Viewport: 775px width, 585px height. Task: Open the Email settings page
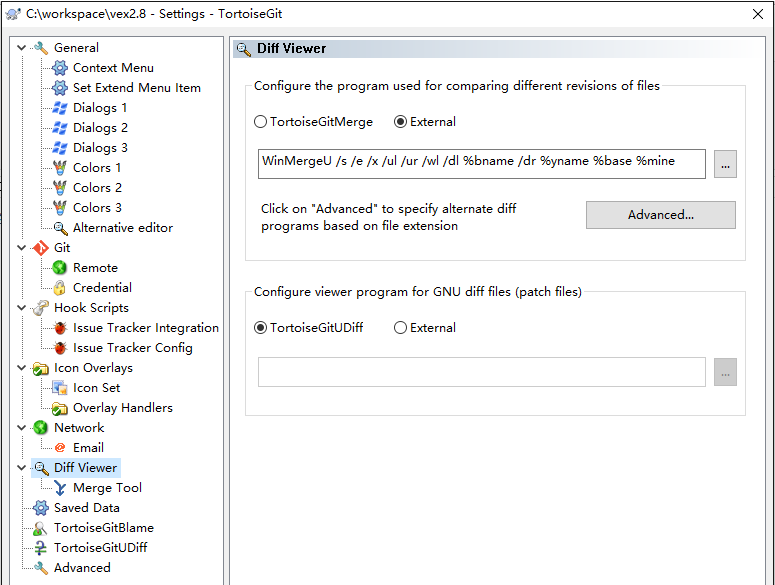point(88,448)
